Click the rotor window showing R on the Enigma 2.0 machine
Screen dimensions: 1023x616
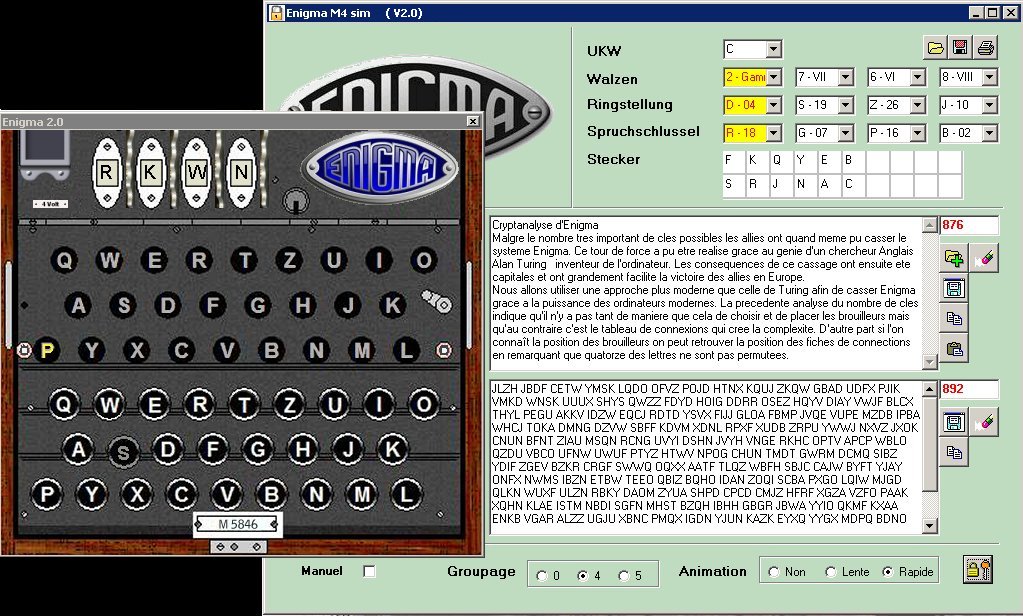pyautogui.click(x=106, y=172)
